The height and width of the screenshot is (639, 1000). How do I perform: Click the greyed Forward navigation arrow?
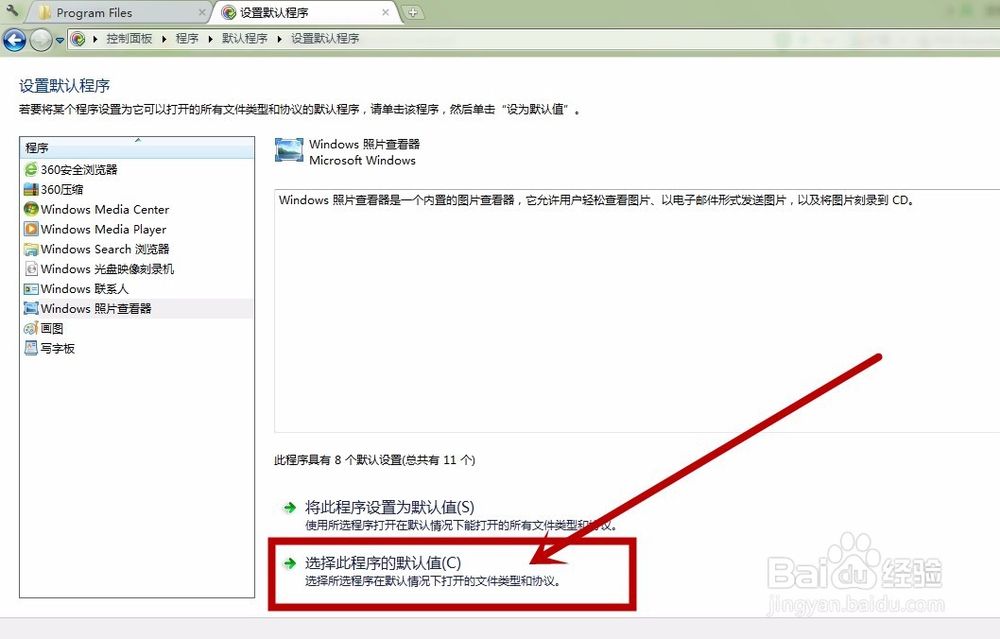coord(41,40)
